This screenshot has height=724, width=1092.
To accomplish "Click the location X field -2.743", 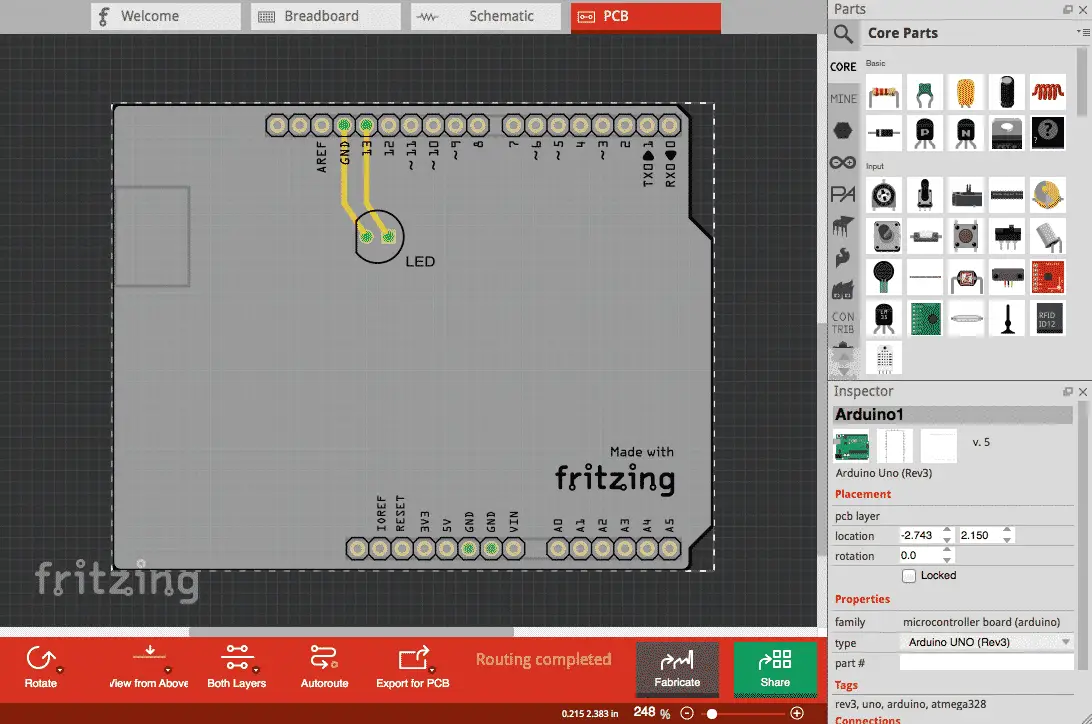I will [x=919, y=535].
